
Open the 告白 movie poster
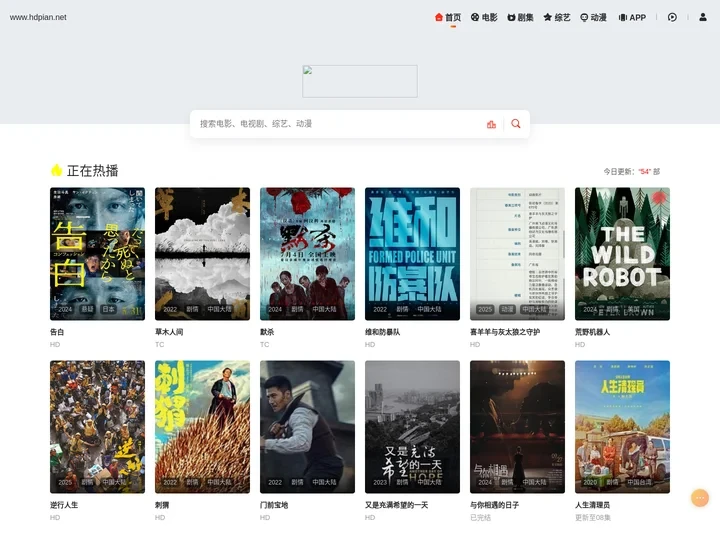click(97, 253)
